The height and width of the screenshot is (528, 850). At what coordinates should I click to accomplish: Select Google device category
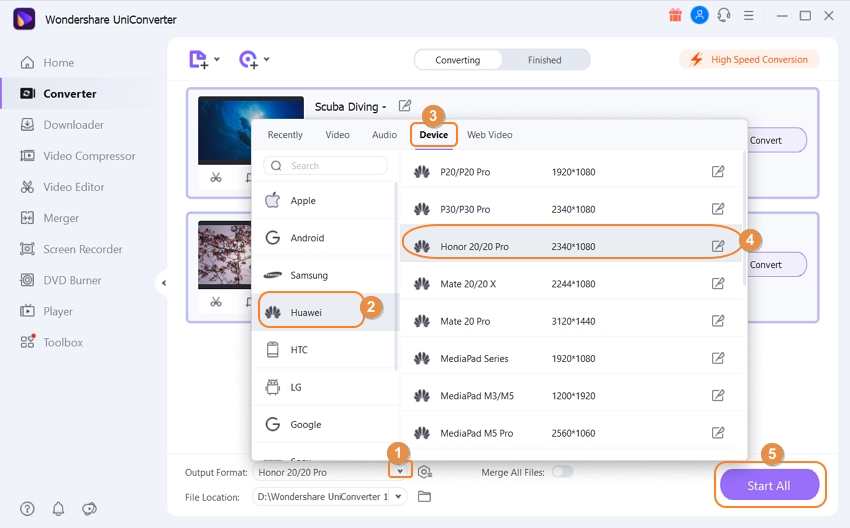pyautogui.click(x=325, y=424)
